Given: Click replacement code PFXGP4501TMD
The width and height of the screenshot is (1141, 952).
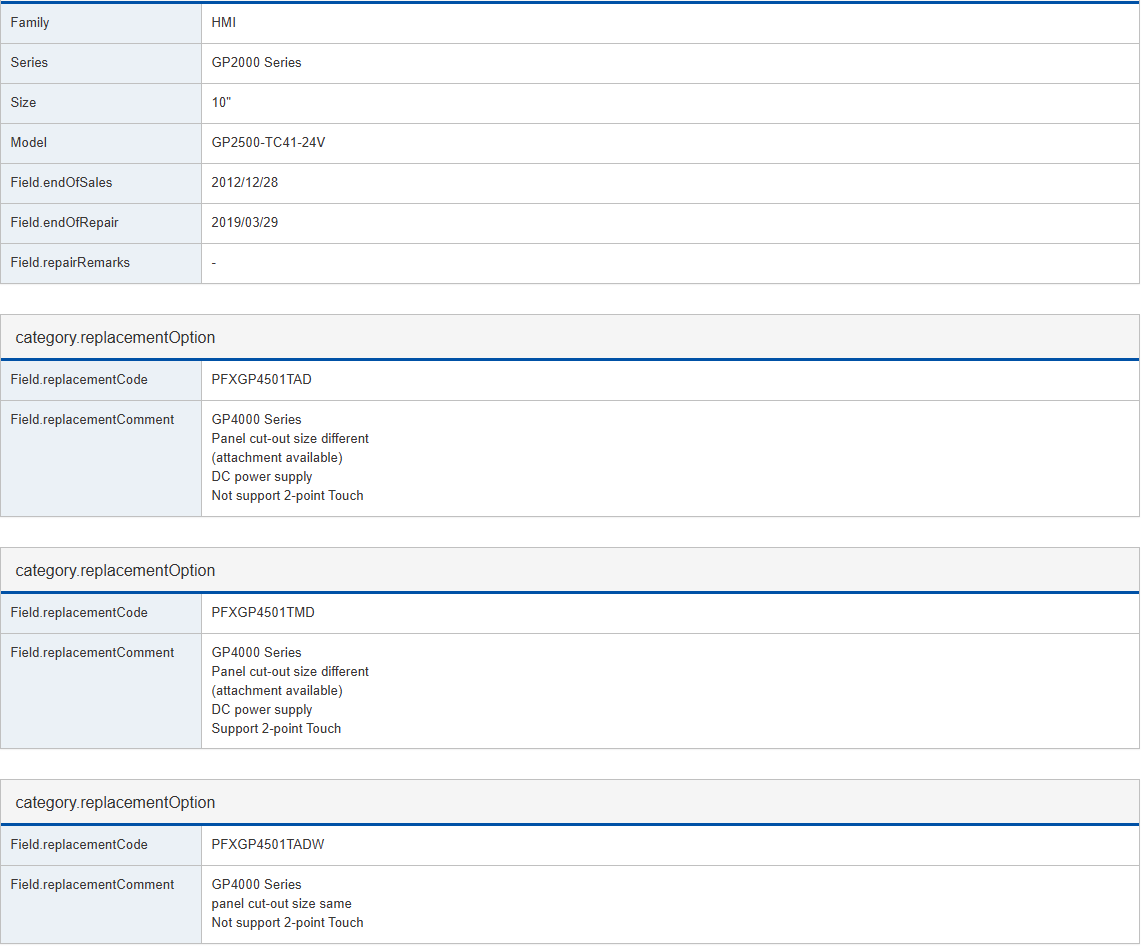Looking at the screenshot, I should [x=263, y=613].
